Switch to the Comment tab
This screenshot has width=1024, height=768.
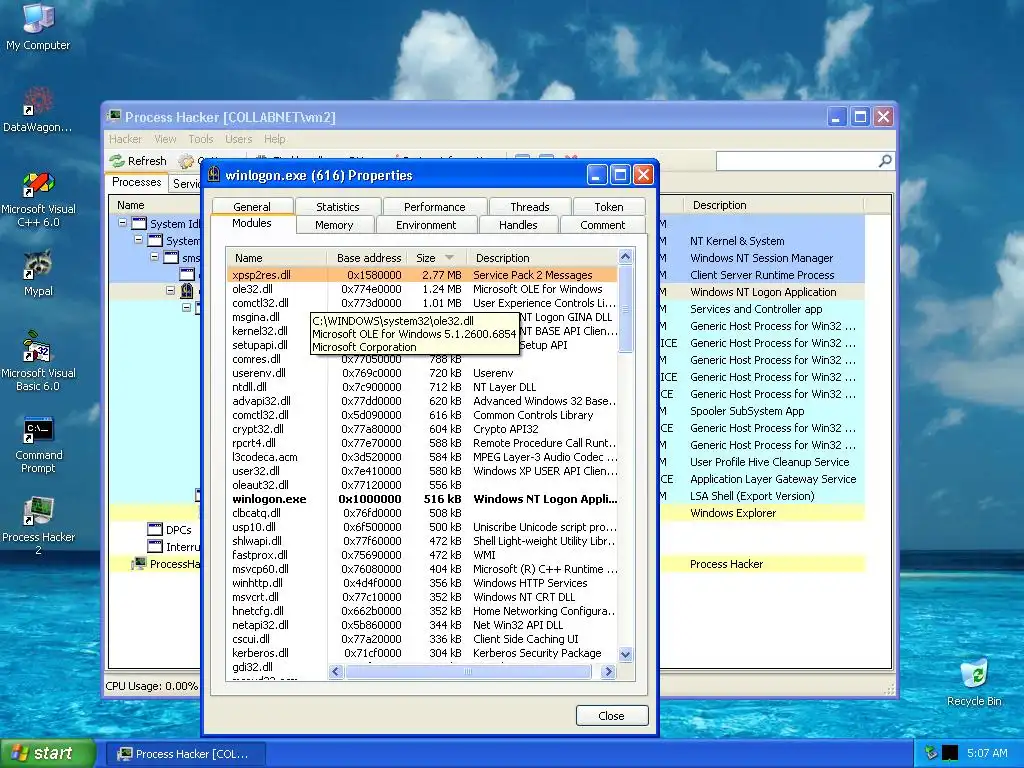click(x=603, y=225)
